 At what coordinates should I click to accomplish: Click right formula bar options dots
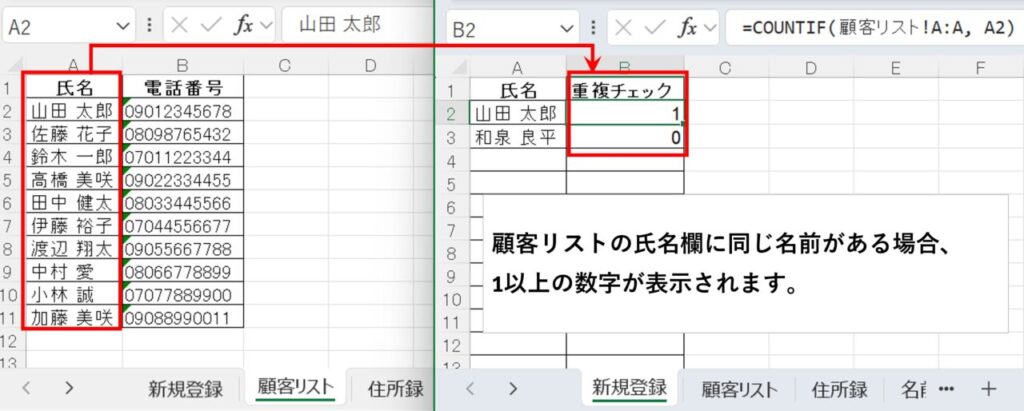click(x=594, y=29)
